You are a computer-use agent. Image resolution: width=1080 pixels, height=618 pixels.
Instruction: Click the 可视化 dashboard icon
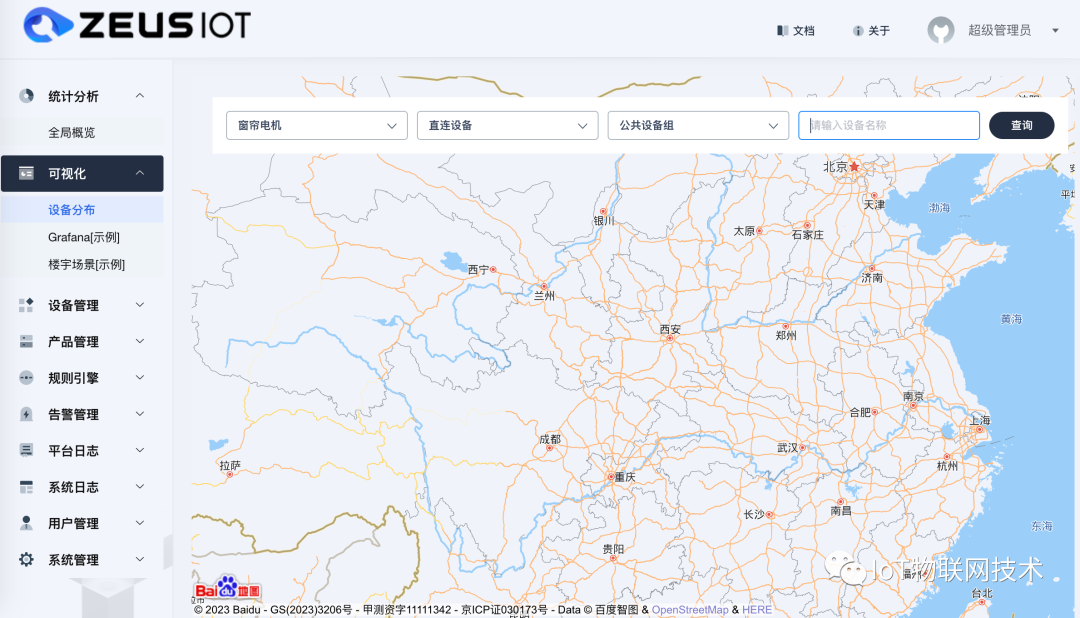click(26, 173)
